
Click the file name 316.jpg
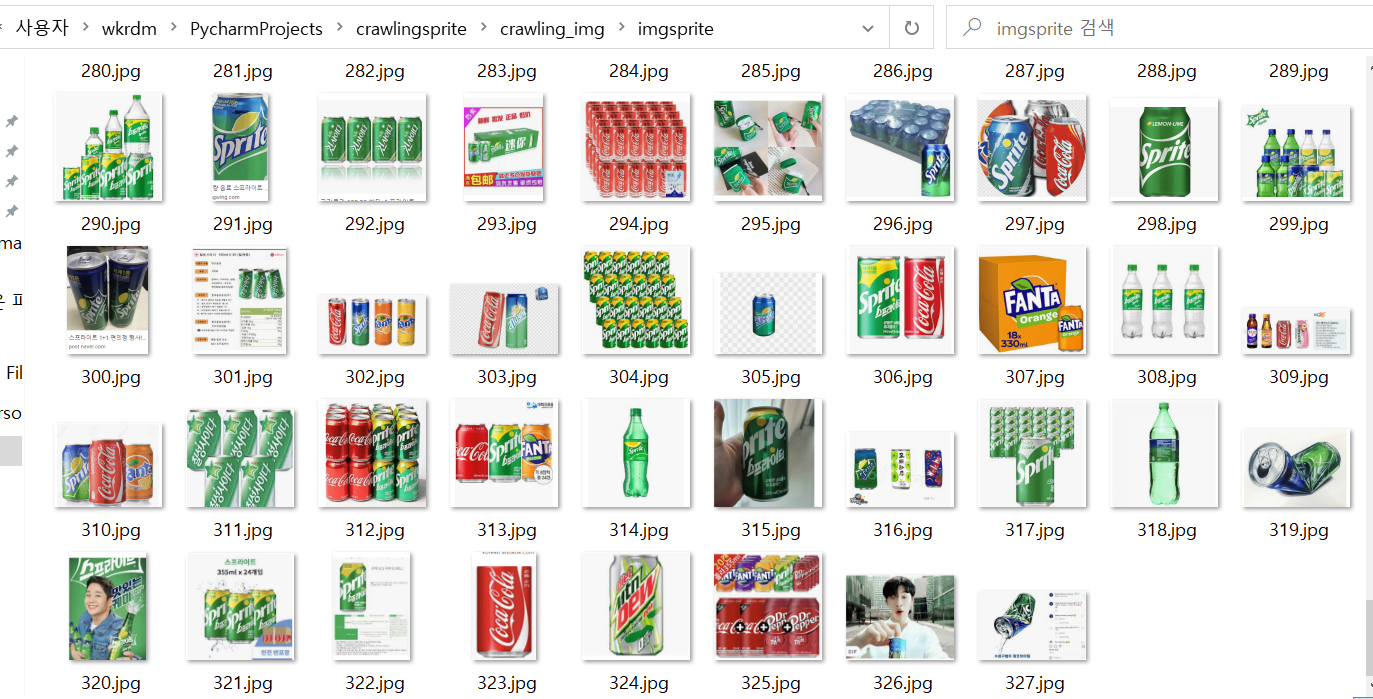pyautogui.click(x=903, y=531)
